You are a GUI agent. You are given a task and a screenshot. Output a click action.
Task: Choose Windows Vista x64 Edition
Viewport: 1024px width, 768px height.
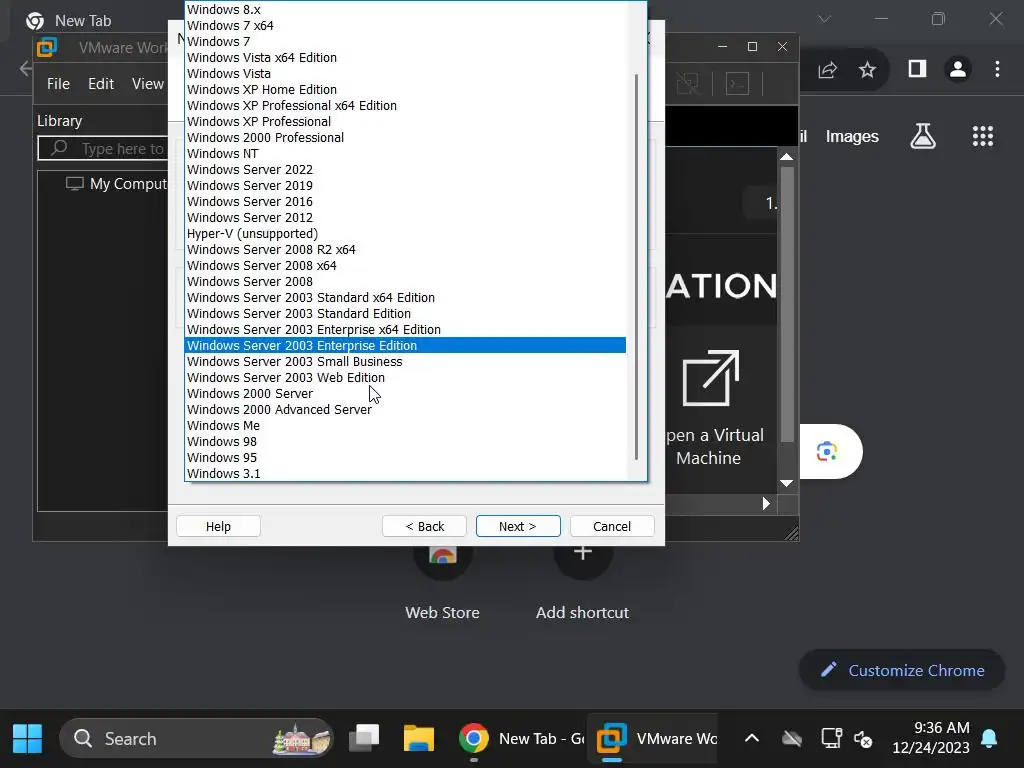406,57
